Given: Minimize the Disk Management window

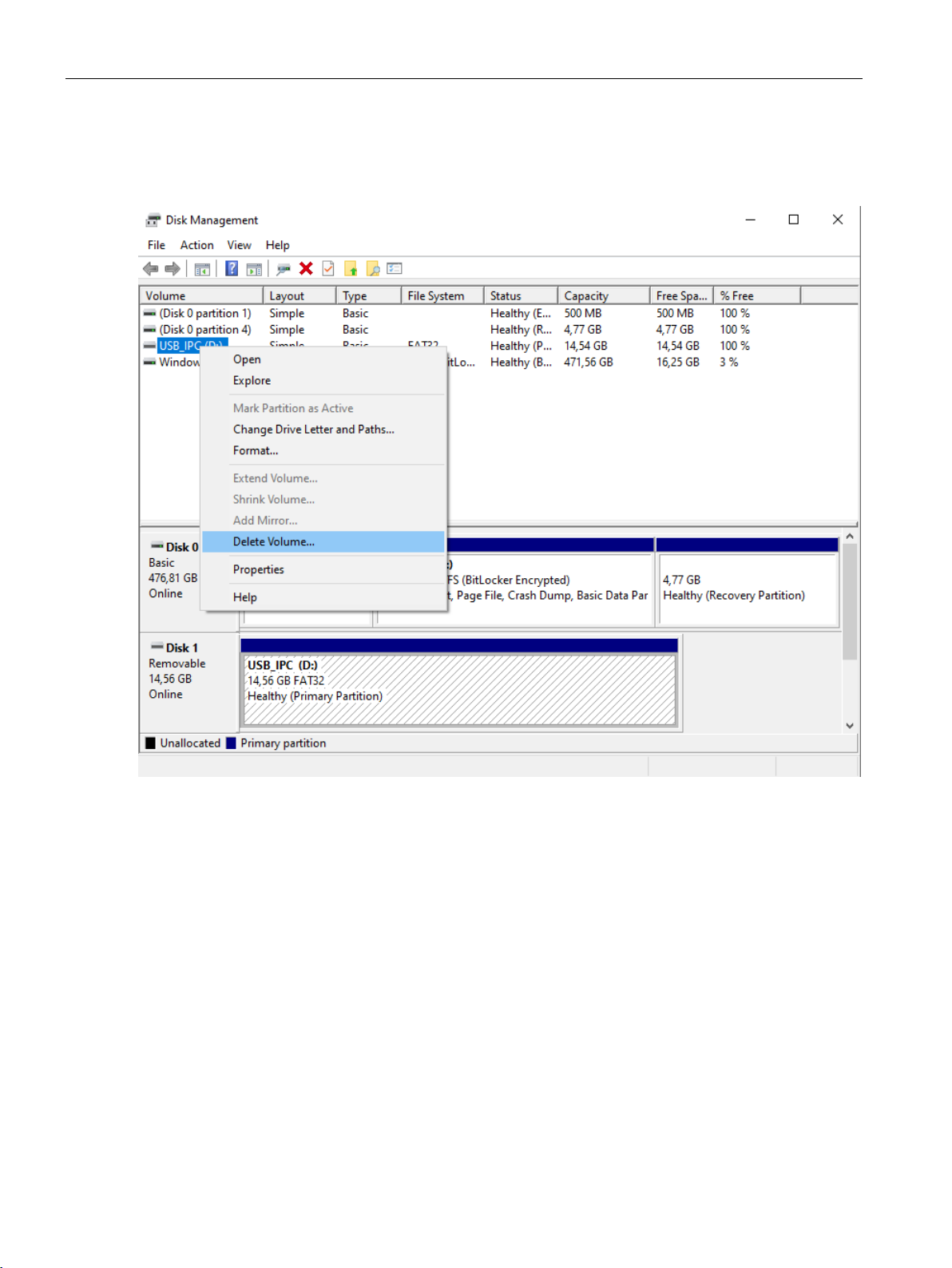Looking at the screenshot, I should click(x=750, y=220).
